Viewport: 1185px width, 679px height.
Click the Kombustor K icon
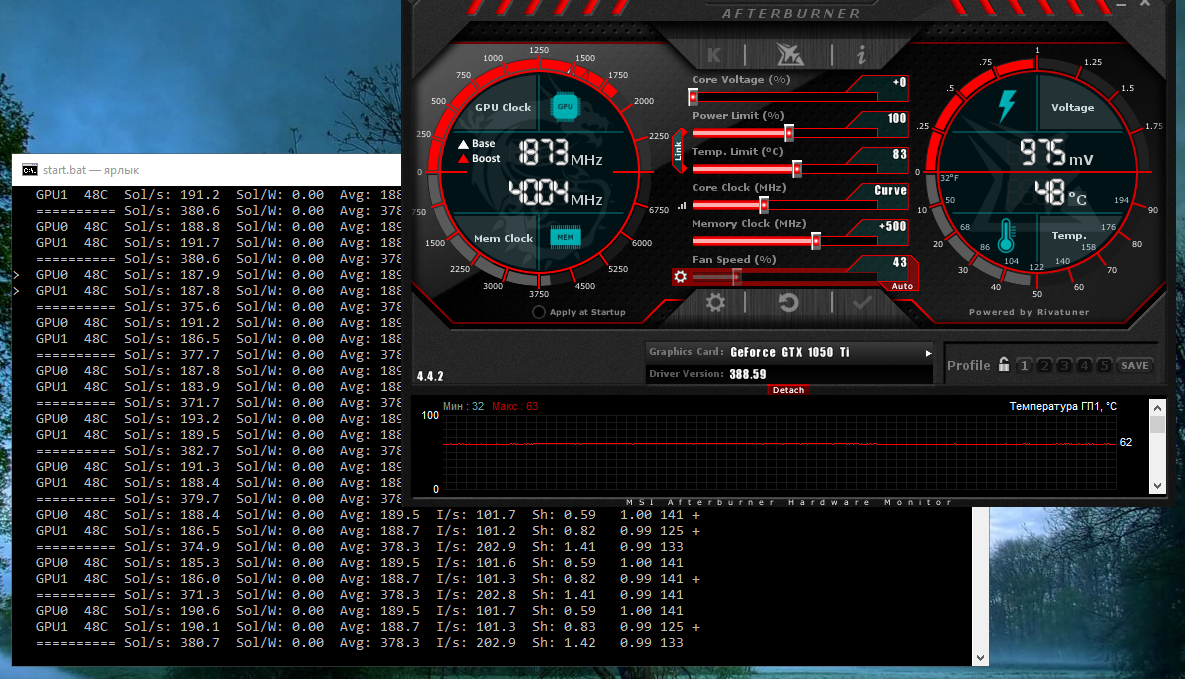click(714, 55)
